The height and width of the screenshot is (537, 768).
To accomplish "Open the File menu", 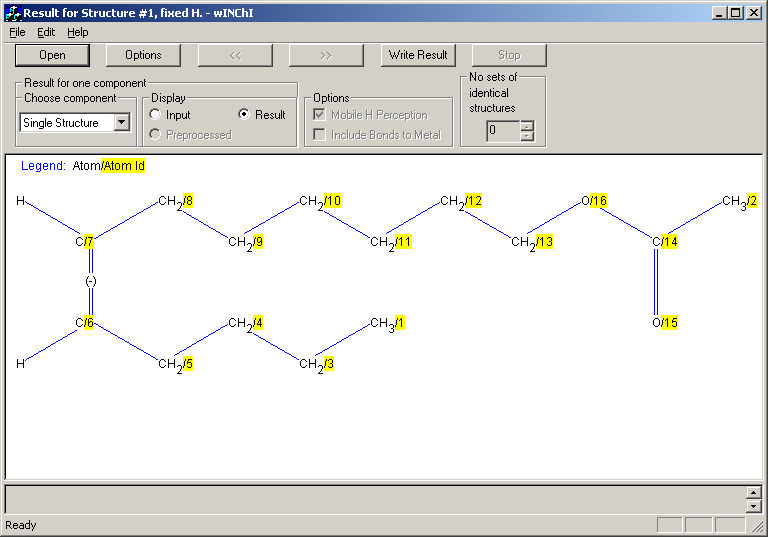I will coord(17,32).
